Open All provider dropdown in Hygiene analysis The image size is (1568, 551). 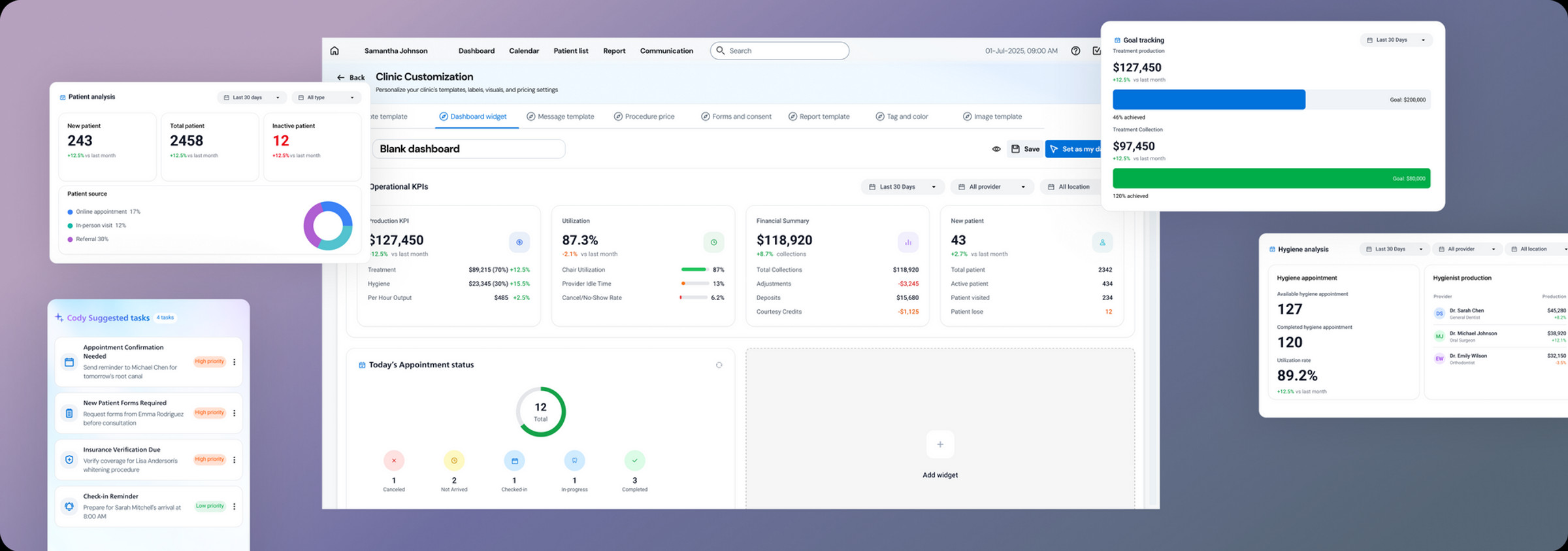[x=1467, y=249]
